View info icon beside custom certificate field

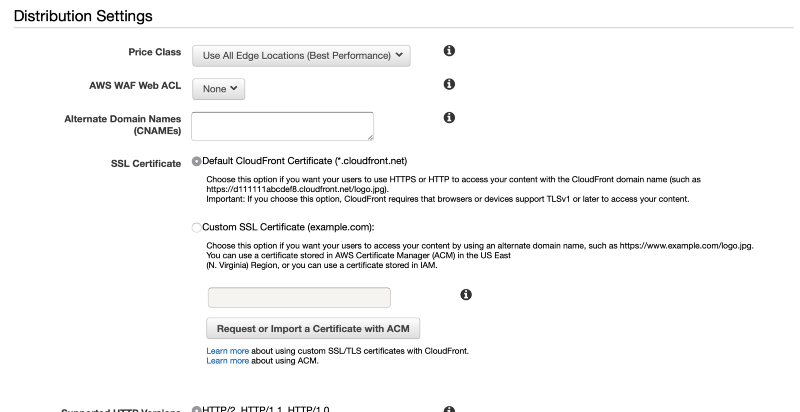tap(466, 295)
